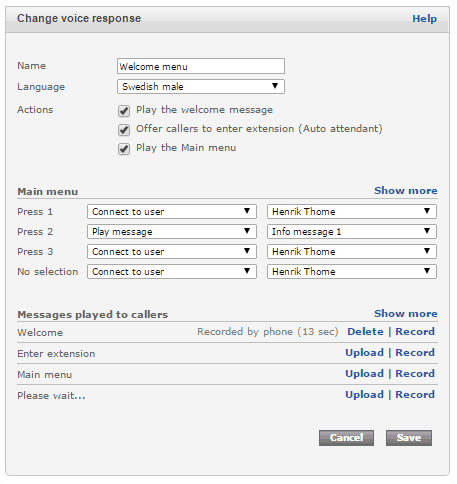Open Press 1 action dropdown

(172, 212)
